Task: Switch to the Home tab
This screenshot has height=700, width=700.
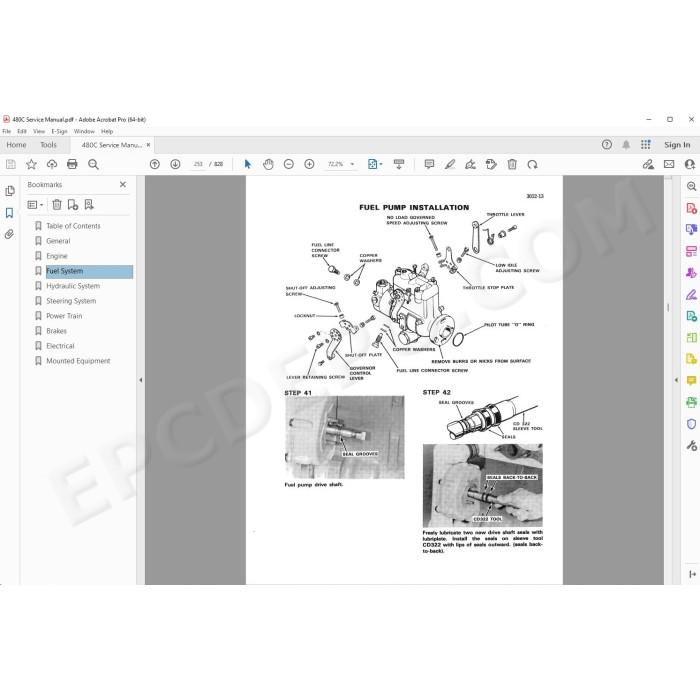Action: (17, 145)
